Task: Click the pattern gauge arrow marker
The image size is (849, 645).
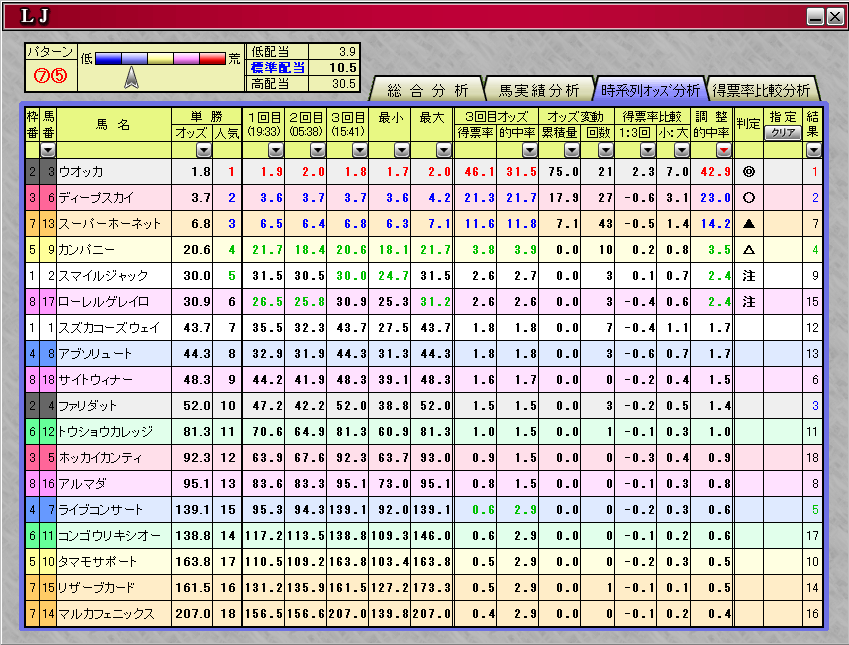Action: (132, 77)
